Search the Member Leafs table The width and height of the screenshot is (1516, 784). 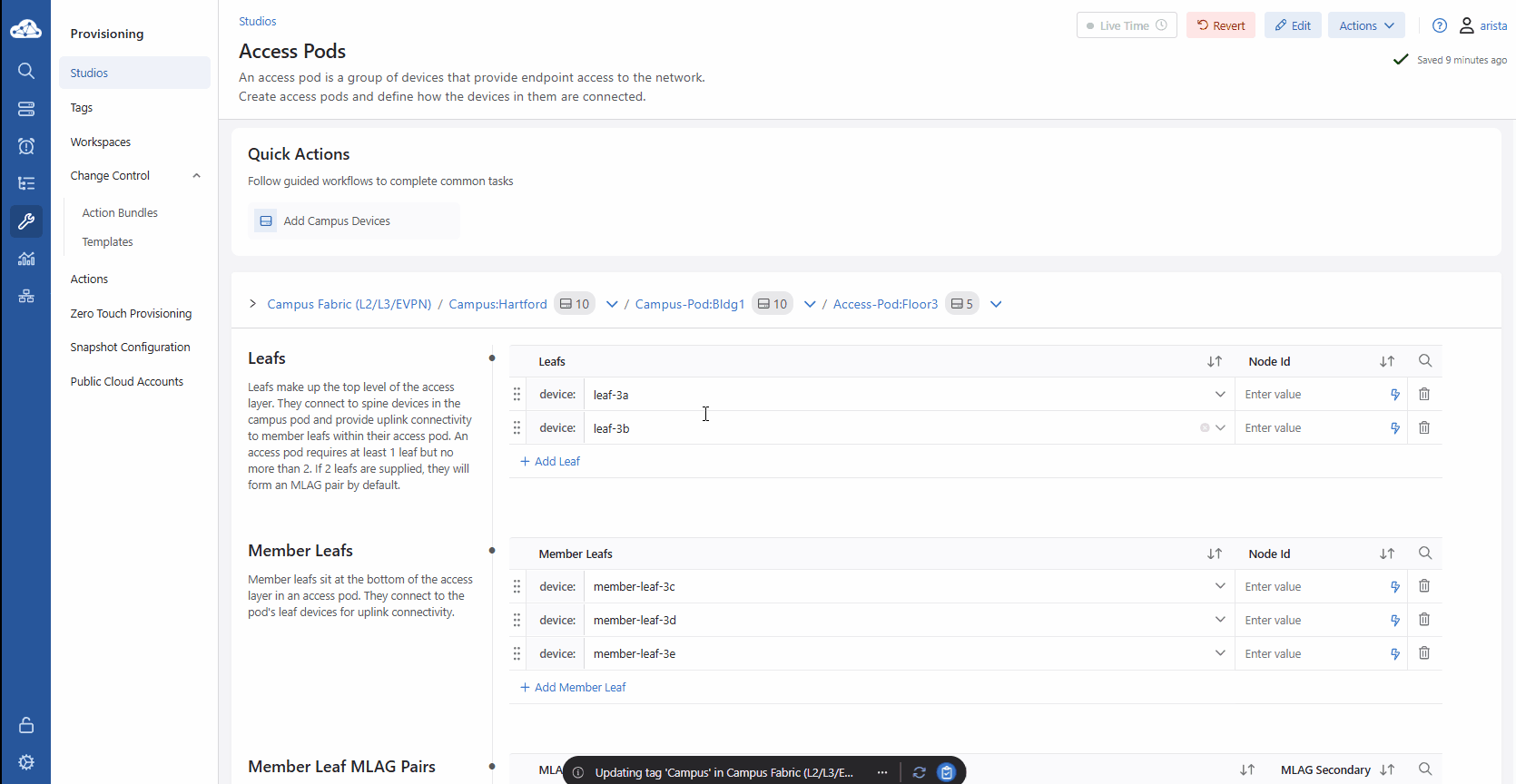coord(1425,554)
